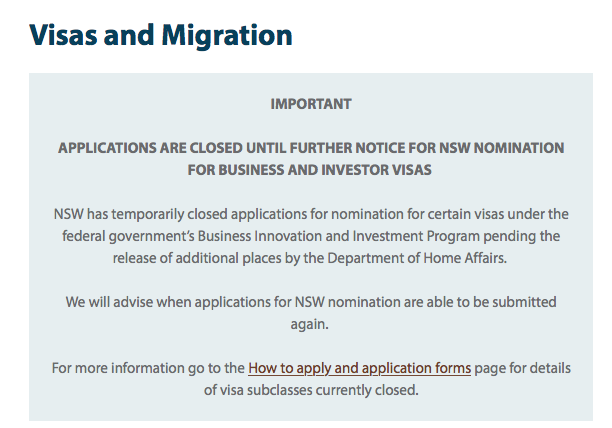
Task: Click the page for details text after the link
Action: pyautogui.click(x=523, y=368)
